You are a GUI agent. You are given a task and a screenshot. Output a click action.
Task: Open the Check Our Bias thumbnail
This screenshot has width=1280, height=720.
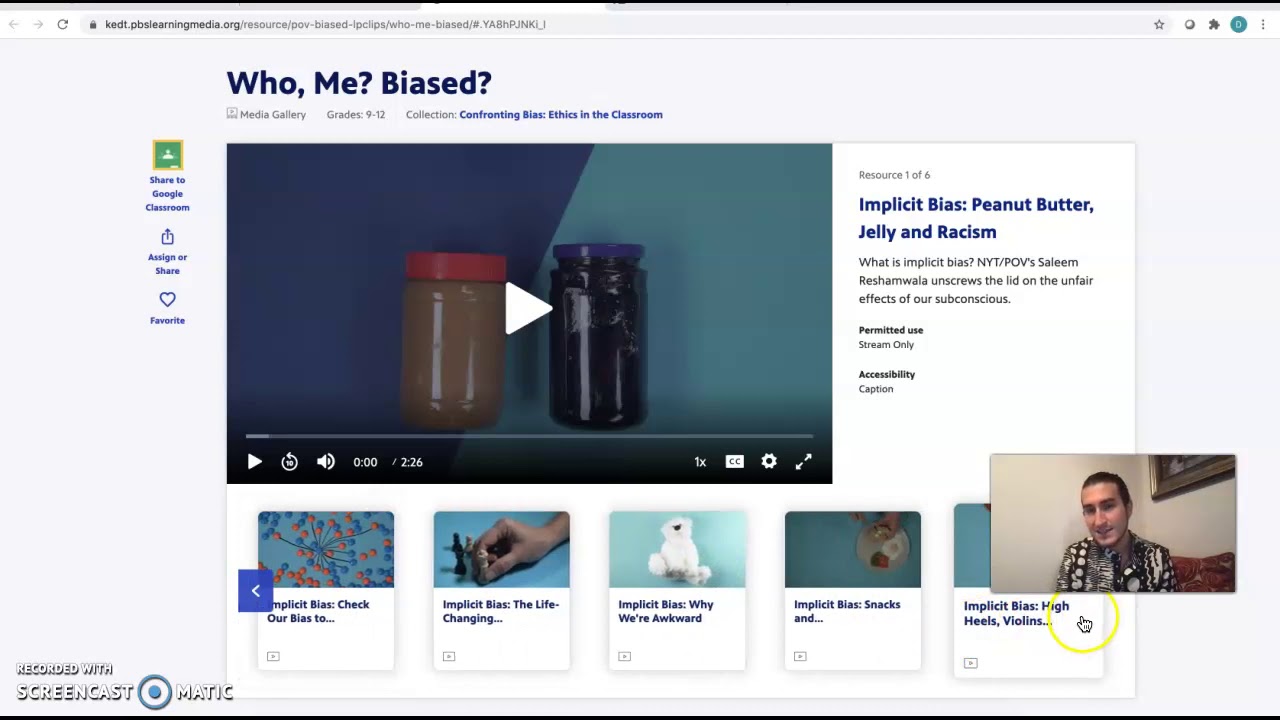[326, 549]
